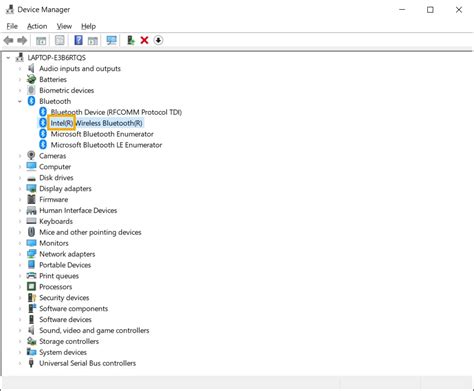Select Microsoft Bluetooth LE Enumerator

click(106, 145)
